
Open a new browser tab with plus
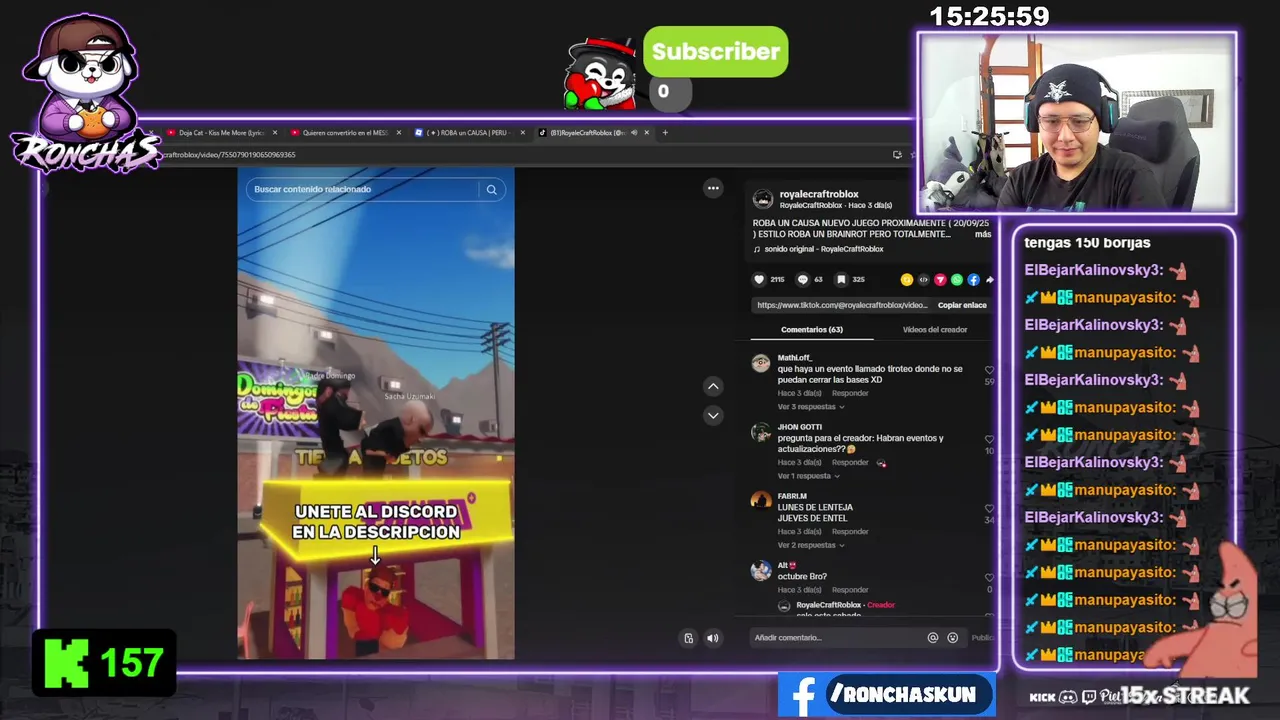pyautogui.click(x=665, y=133)
